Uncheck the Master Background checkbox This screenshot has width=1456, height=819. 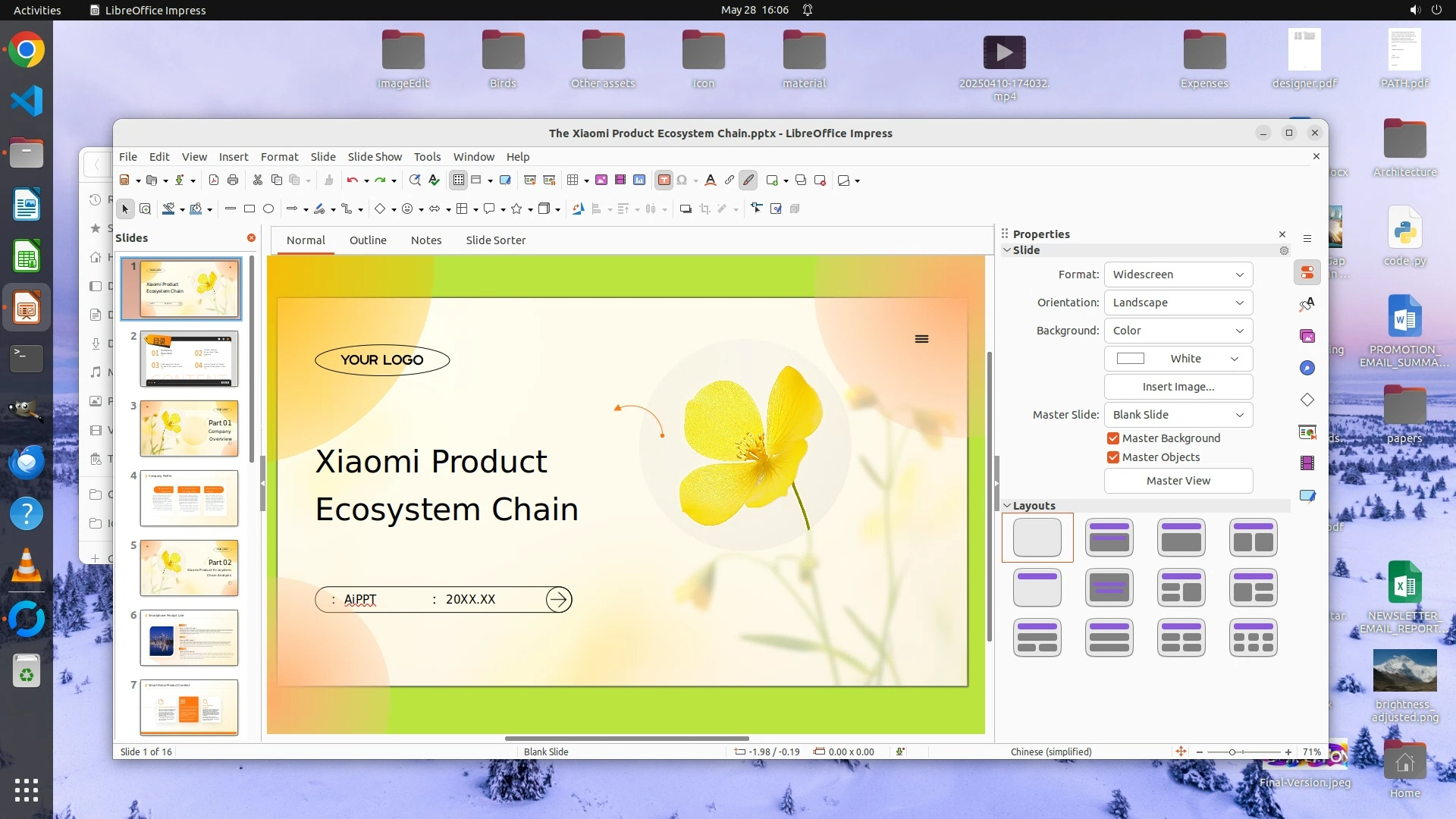[x=1113, y=438]
